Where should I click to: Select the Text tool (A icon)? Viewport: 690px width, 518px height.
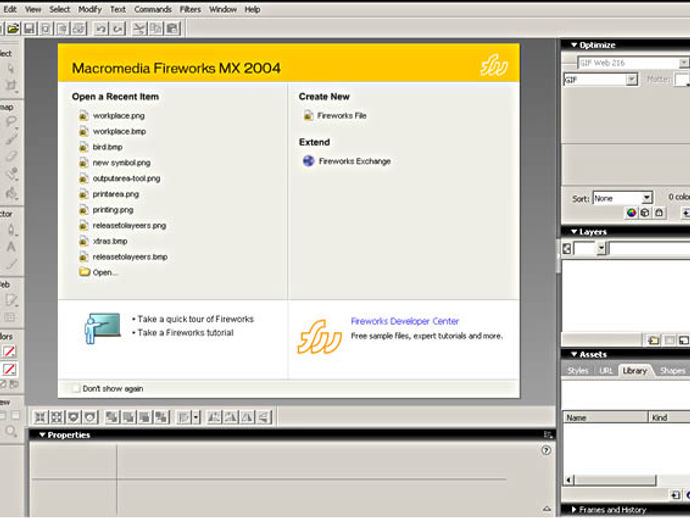(11, 246)
